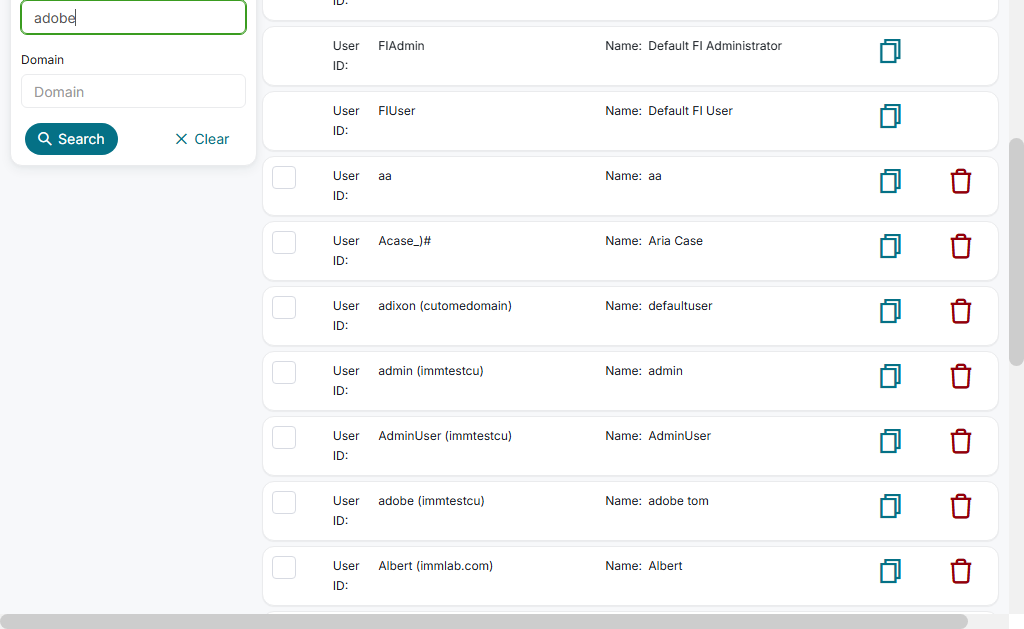Check the AdminUser row checkbox
Viewport: 1024px width, 629px height.
coord(284,437)
